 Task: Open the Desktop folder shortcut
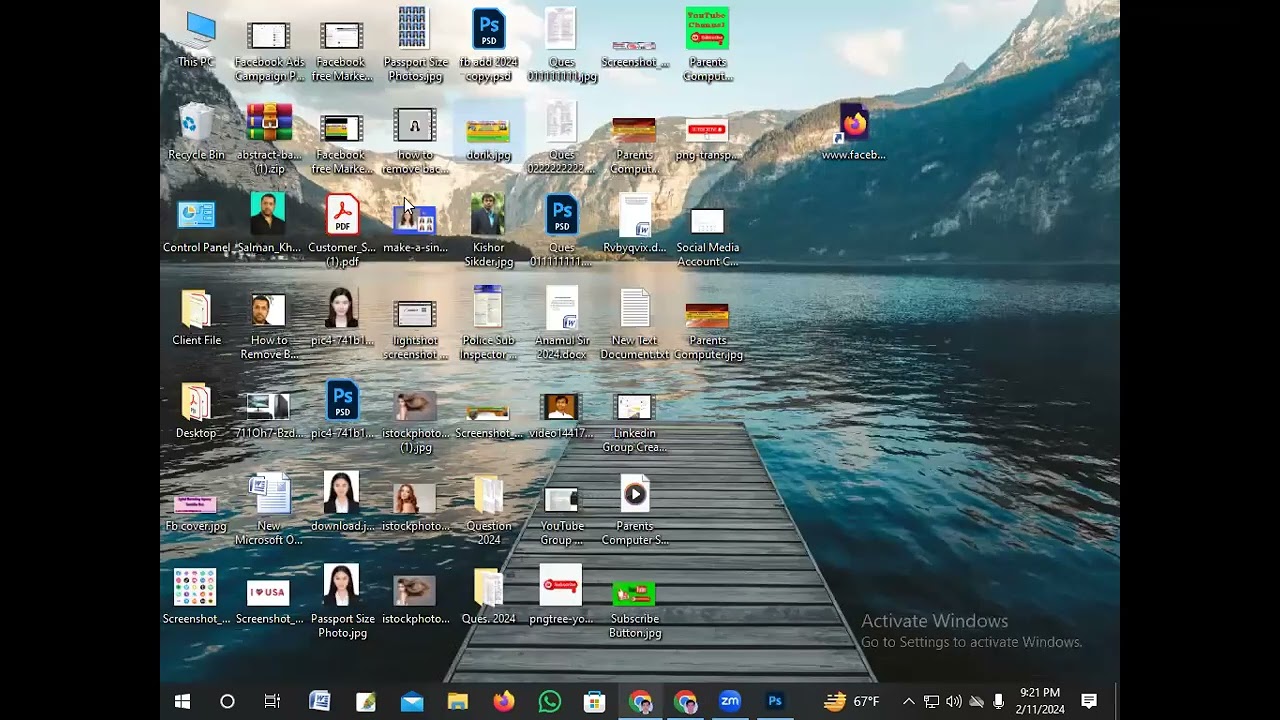click(x=196, y=411)
